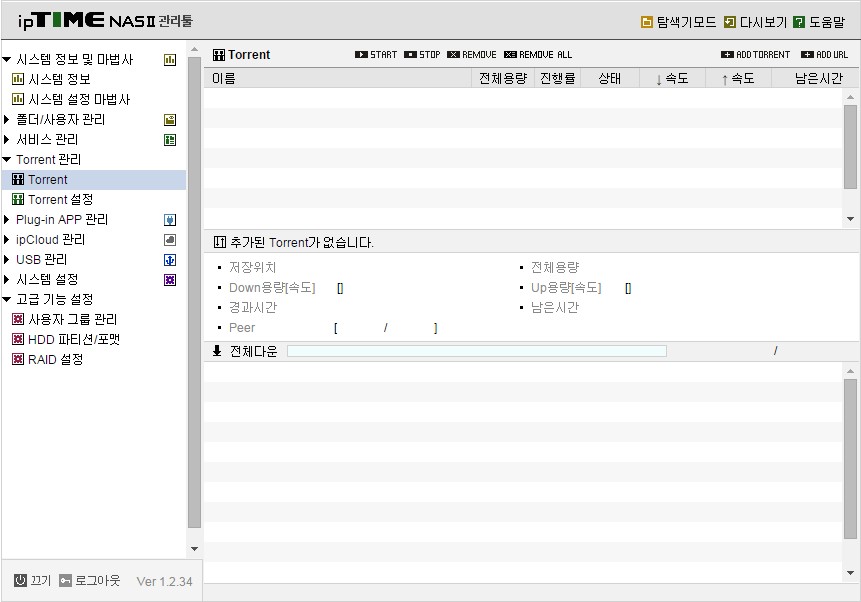Click the ipCloud category icon
This screenshot has width=861, height=602.
click(170, 240)
